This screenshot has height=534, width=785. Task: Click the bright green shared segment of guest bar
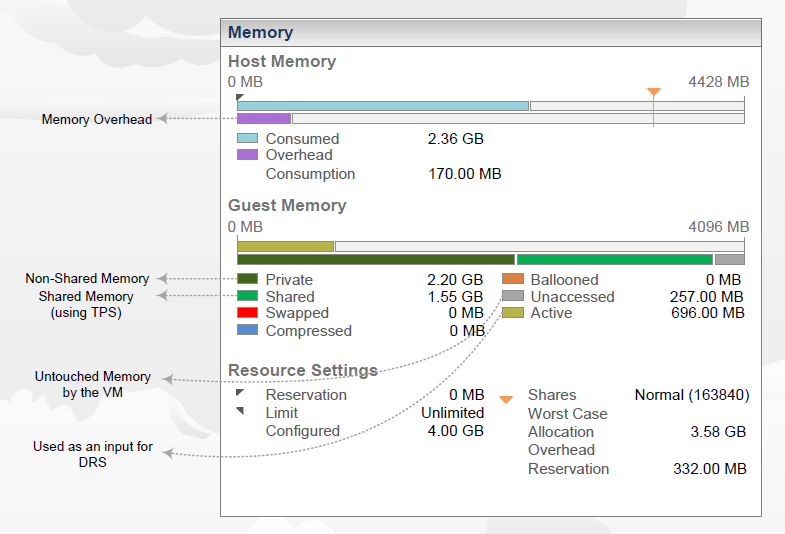(x=614, y=259)
